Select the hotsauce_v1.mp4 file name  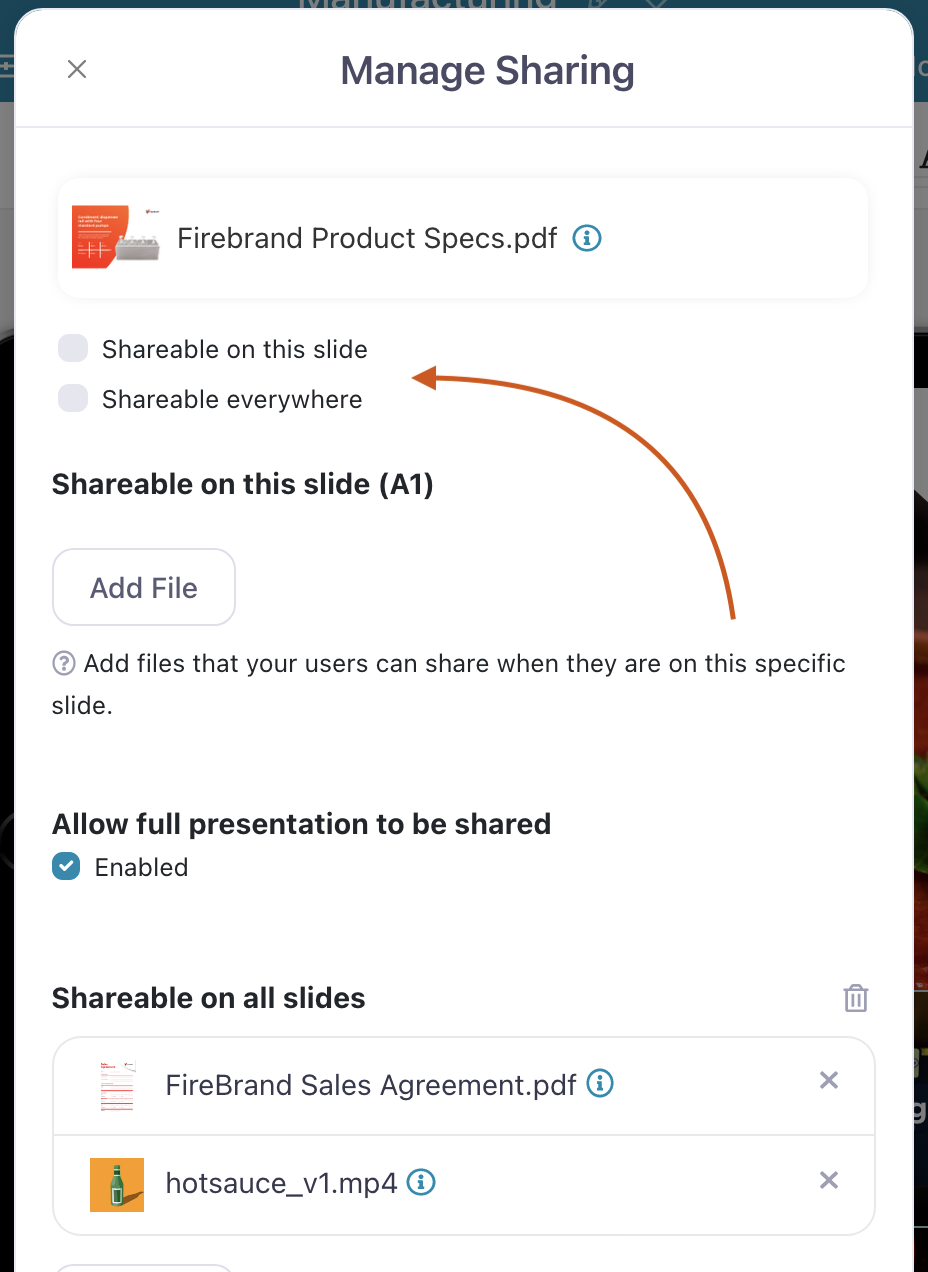point(281,1184)
